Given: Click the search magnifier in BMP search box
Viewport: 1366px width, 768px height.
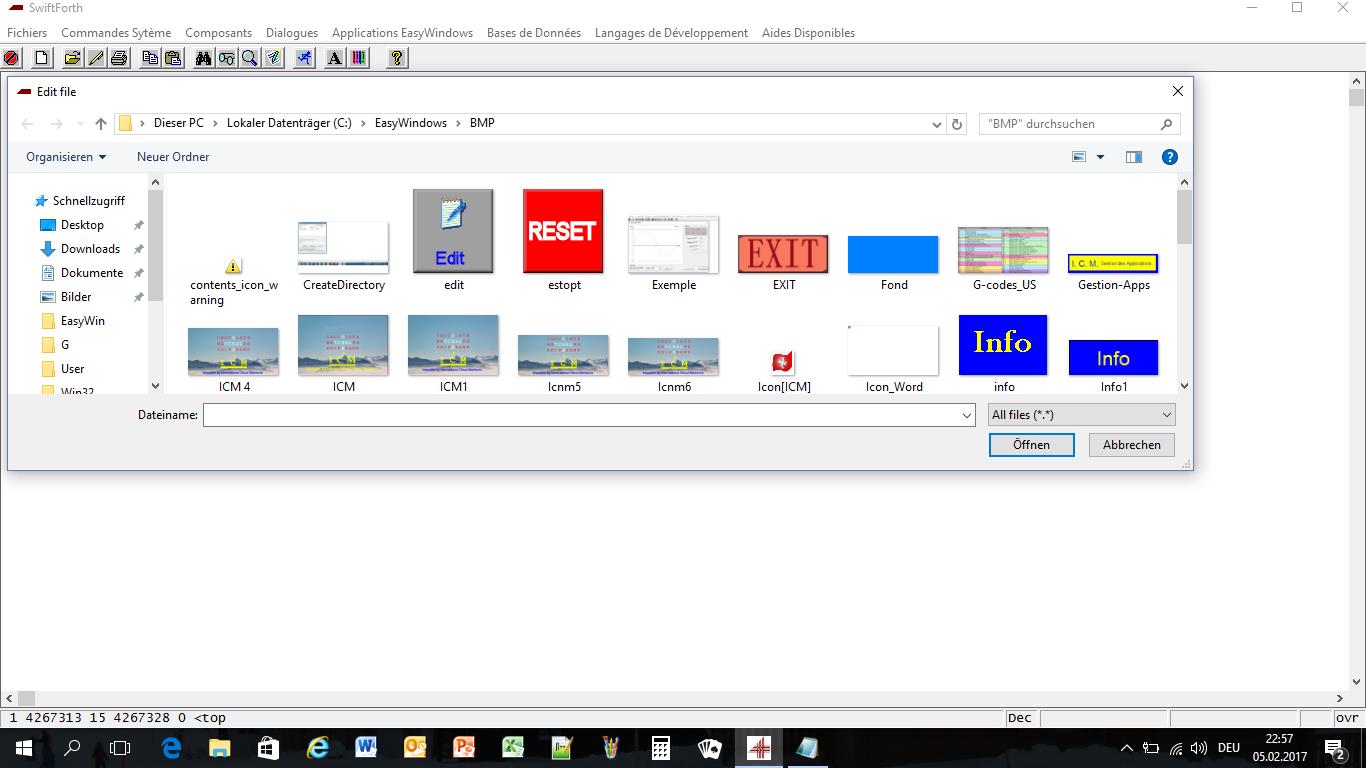Looking at the screenshot, I should [1166, 124].
